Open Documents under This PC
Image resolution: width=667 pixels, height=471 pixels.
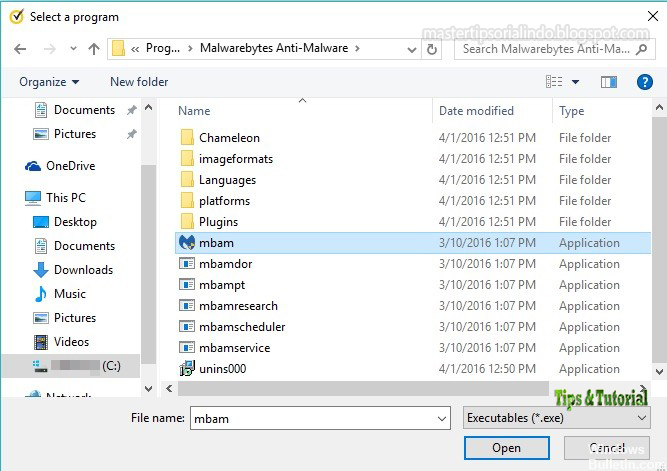click(74, 245)
